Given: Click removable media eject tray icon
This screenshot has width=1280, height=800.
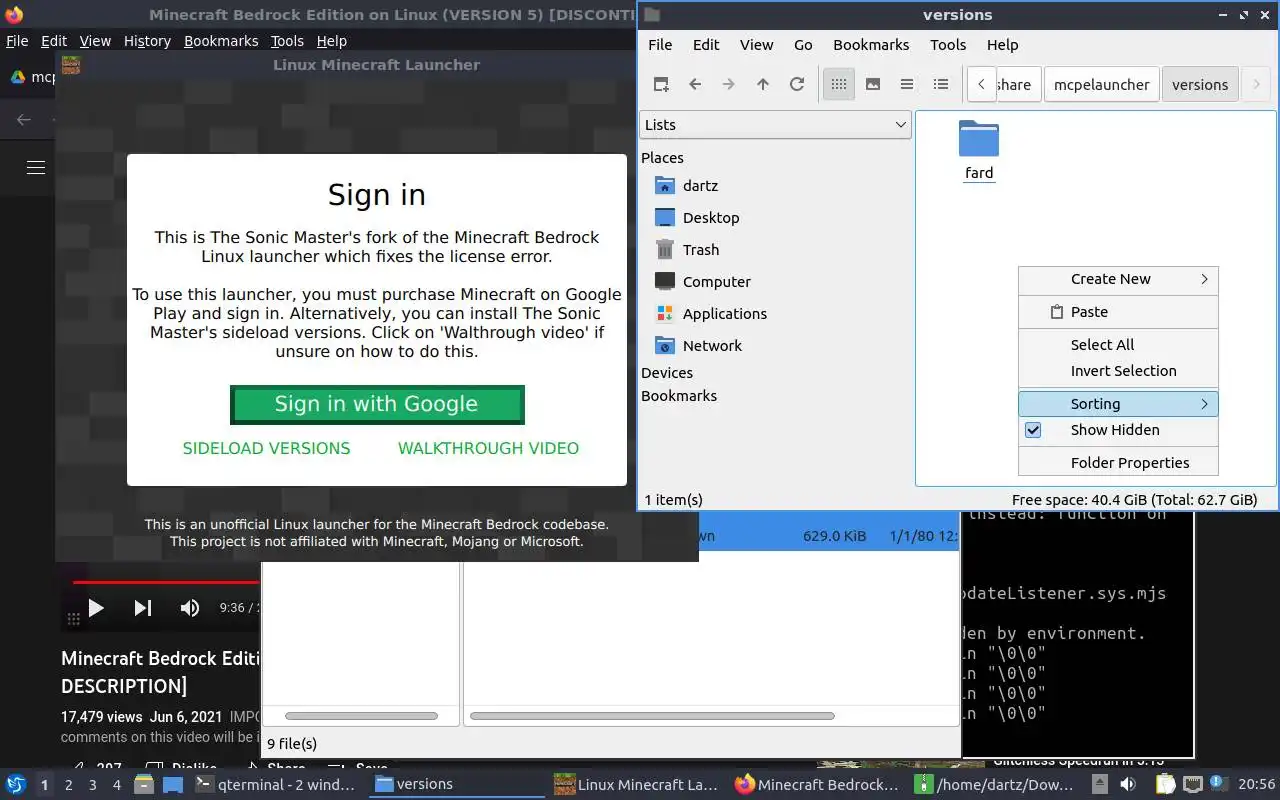Looking at the screenshot, I should (1100, 784).
